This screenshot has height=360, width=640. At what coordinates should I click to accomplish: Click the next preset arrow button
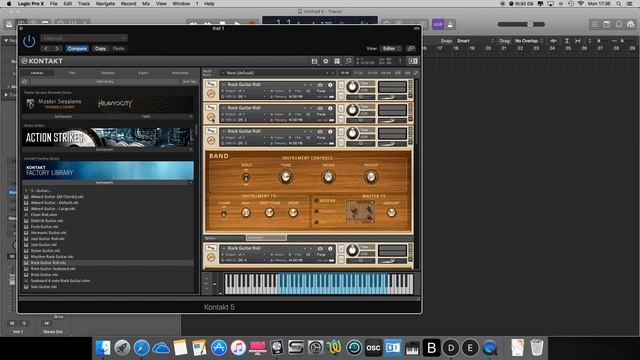(x=57, y=49)
